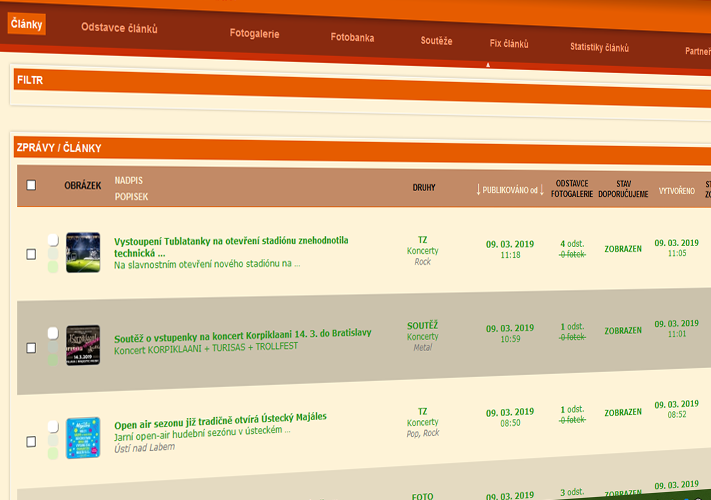Click the Ústecký Majáles article thumbnail
This screenshot has width=711, height=500.
pos(83,438)
